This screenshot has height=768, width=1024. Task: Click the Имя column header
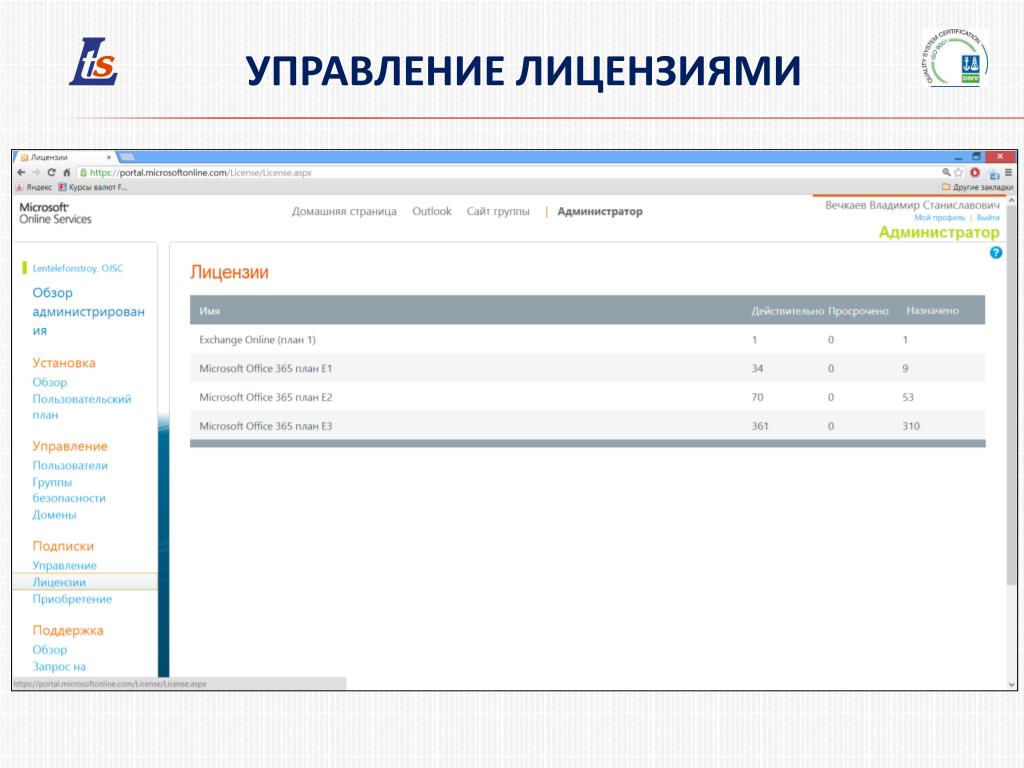pos(210,311)
